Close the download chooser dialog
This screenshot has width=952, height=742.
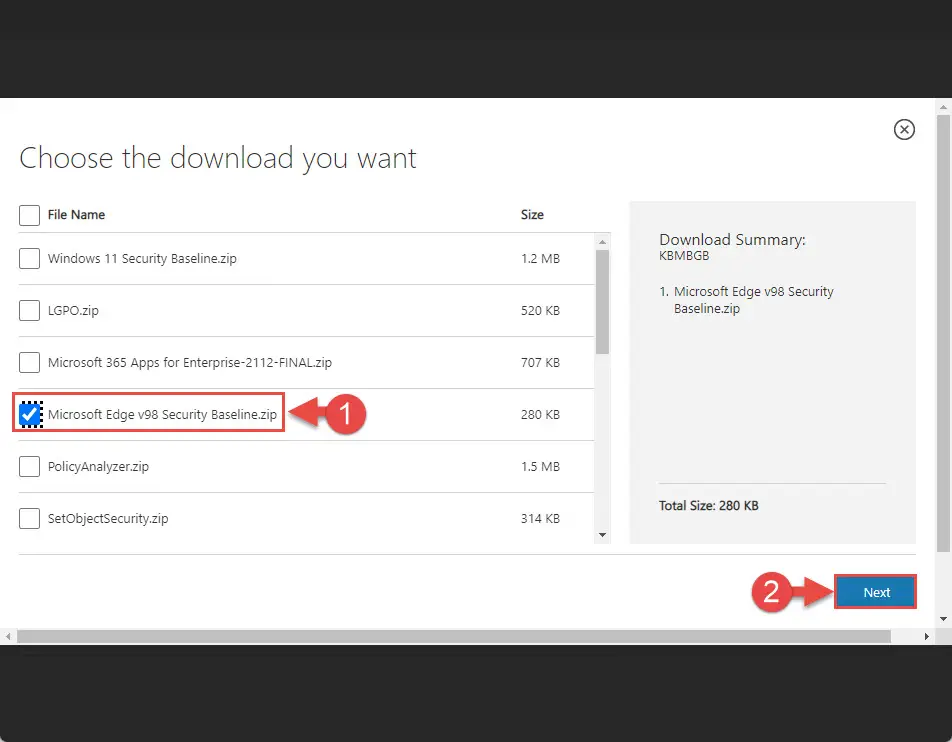904,129
